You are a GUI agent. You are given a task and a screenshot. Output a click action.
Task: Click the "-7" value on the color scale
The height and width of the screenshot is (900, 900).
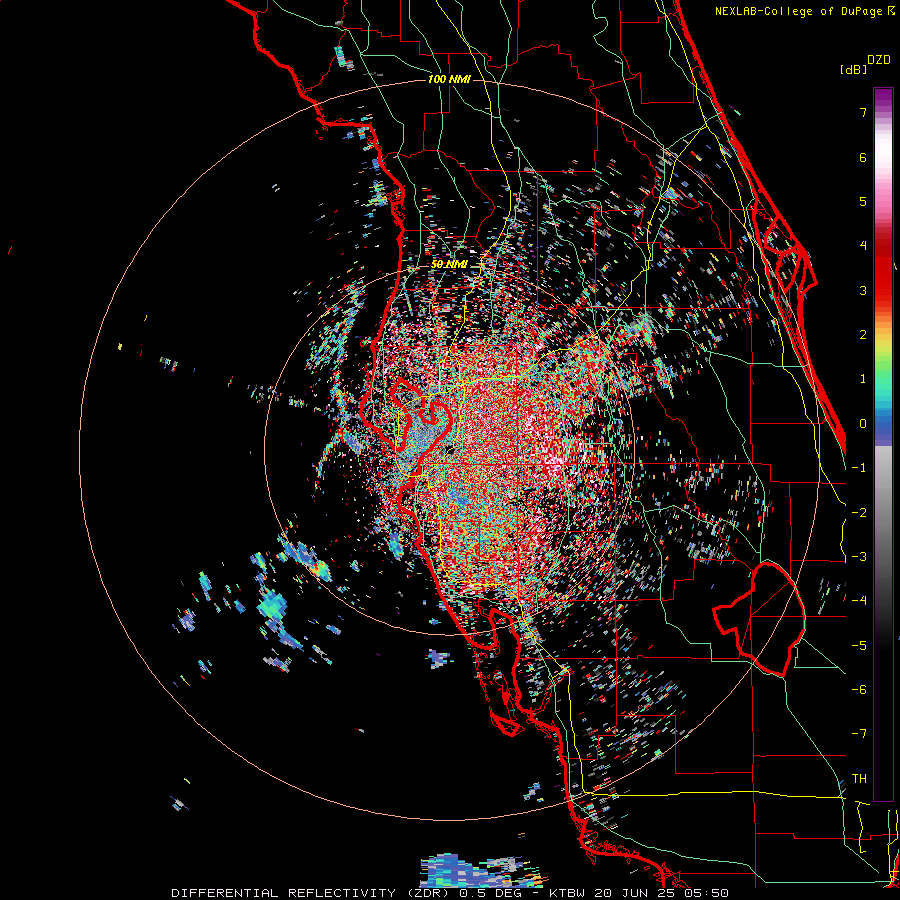coord(859,734)
